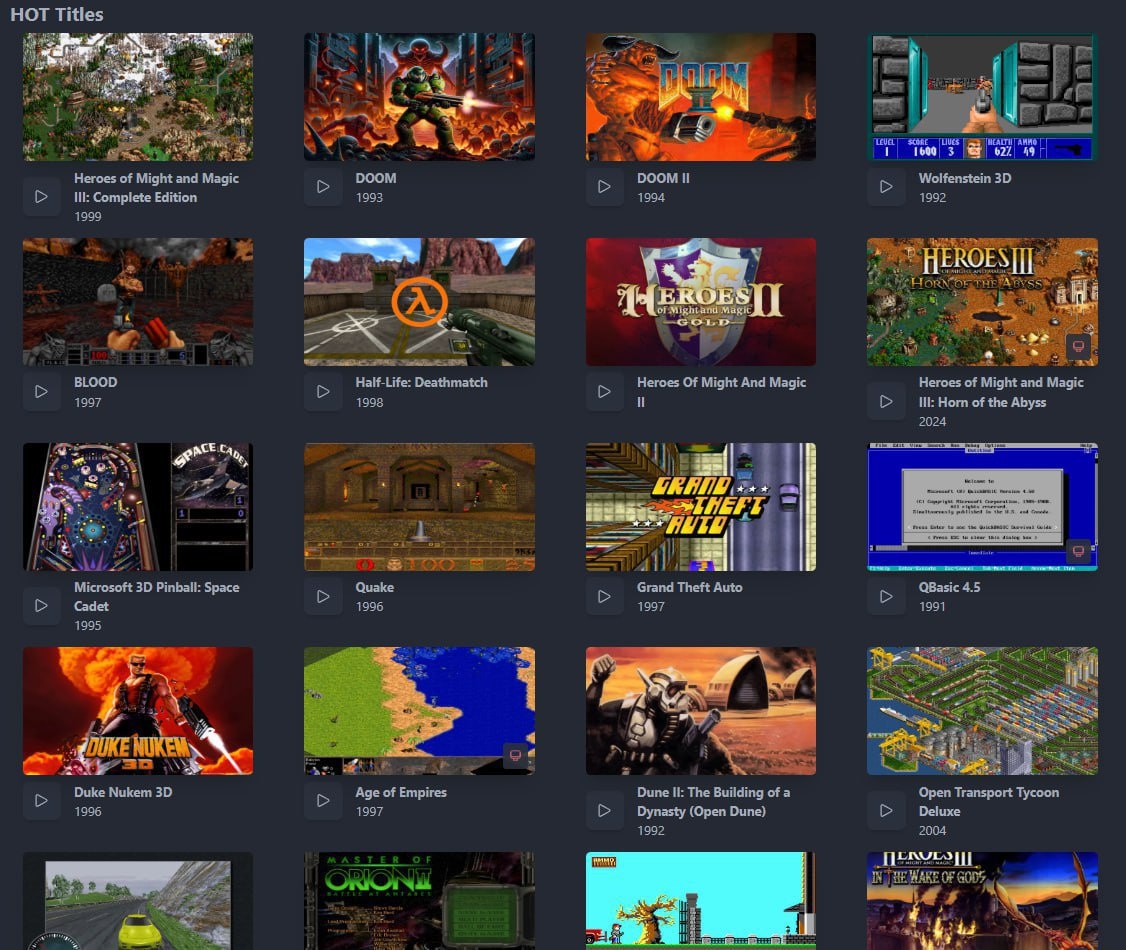This screenshot has height=950, width=1126.
Task: Open the 'BLOOD' title link
Action: (96, 383)
